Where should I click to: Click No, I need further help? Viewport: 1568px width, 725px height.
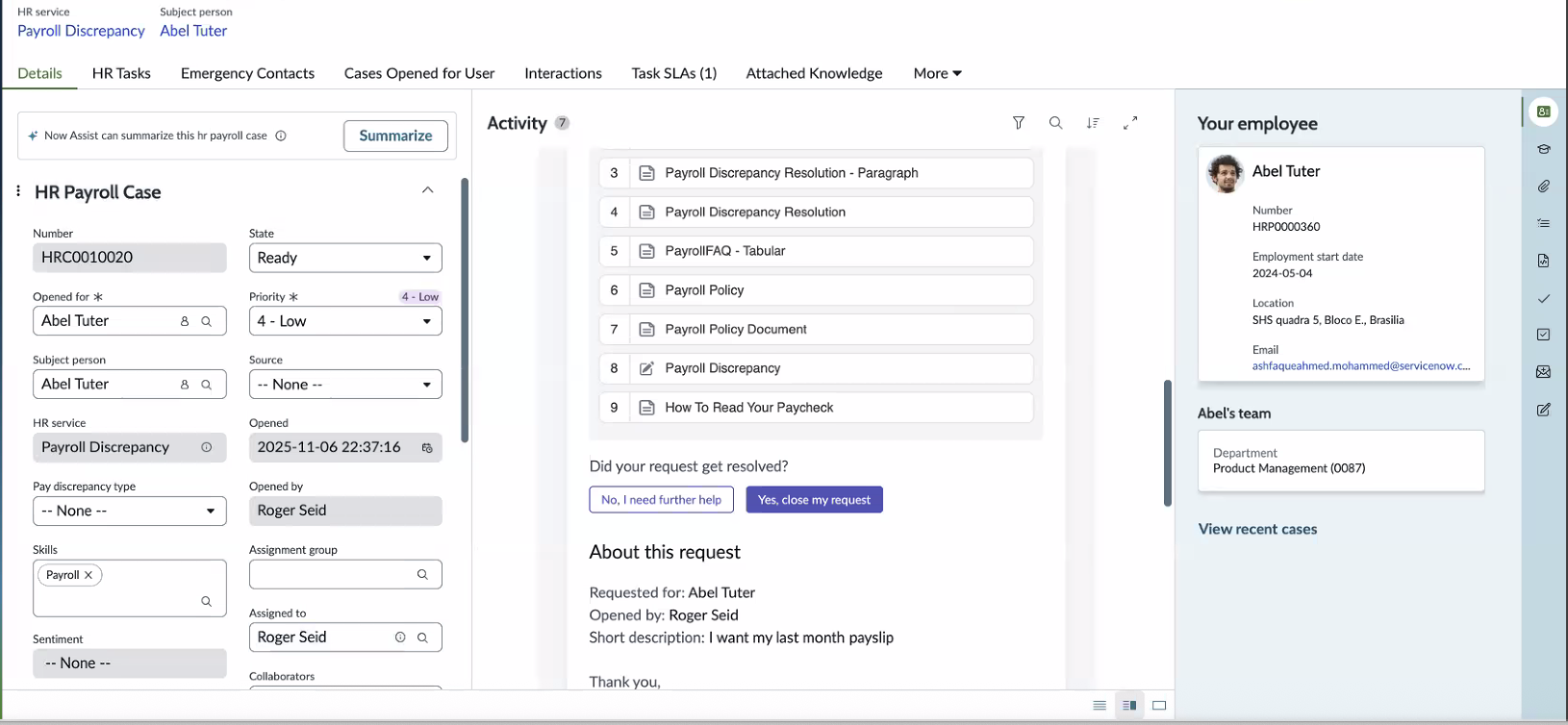click(x=661, y=500)
